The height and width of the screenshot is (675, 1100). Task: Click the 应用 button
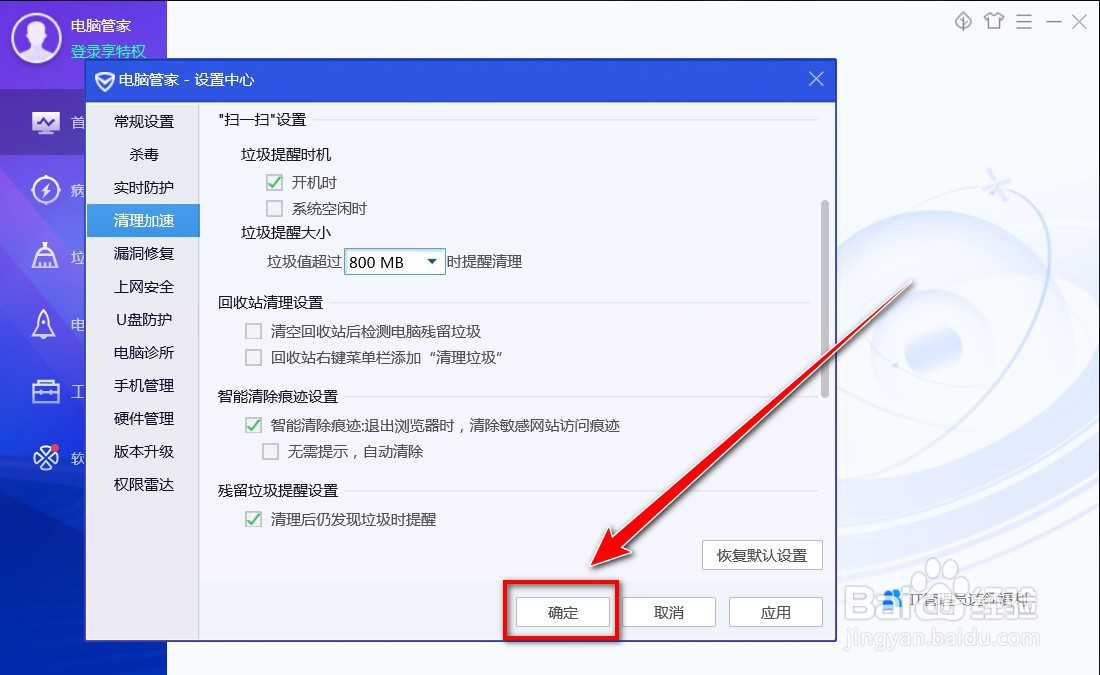click(776, 613)
